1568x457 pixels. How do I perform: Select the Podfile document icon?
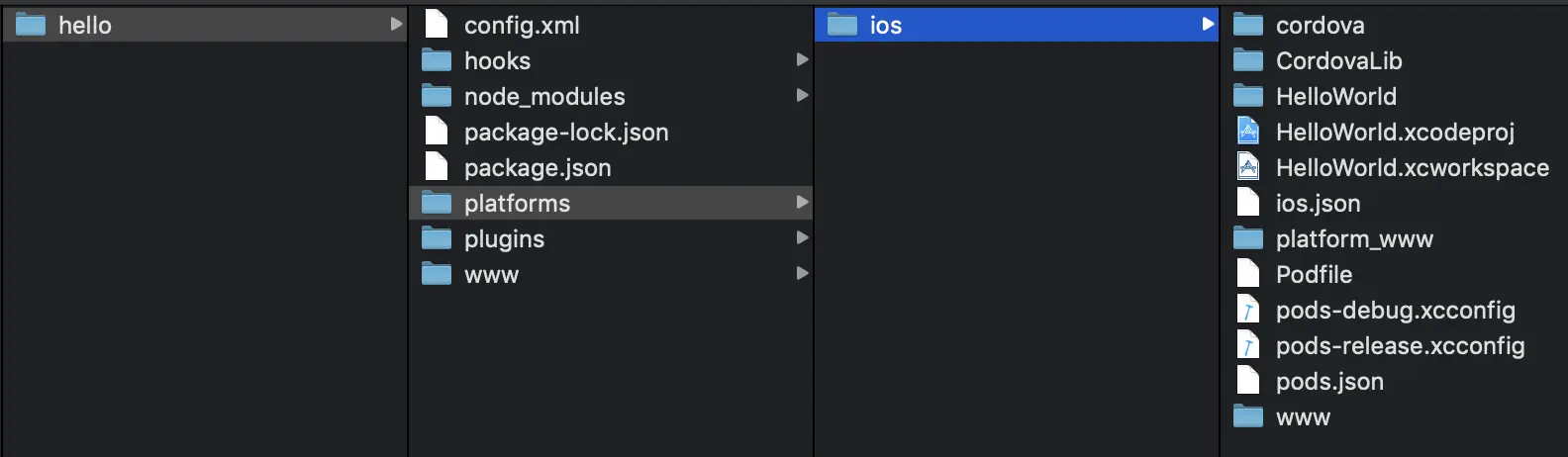click(1248, 274)
